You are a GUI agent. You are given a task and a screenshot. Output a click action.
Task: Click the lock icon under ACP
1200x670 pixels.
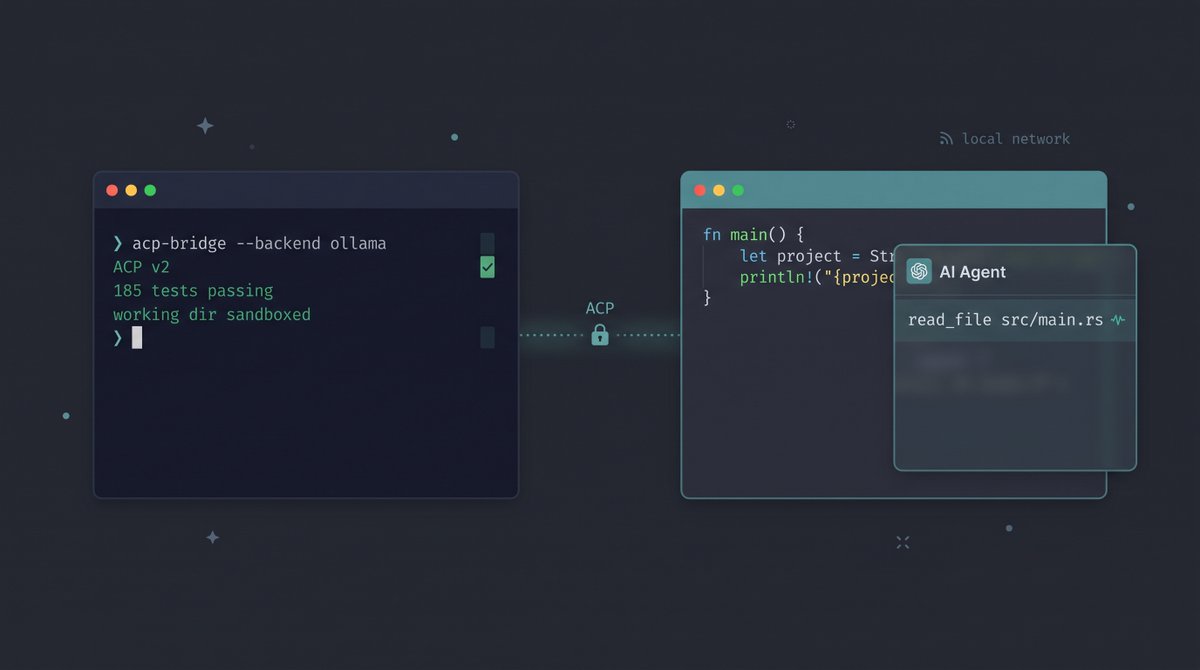click(x=600, y=335)
